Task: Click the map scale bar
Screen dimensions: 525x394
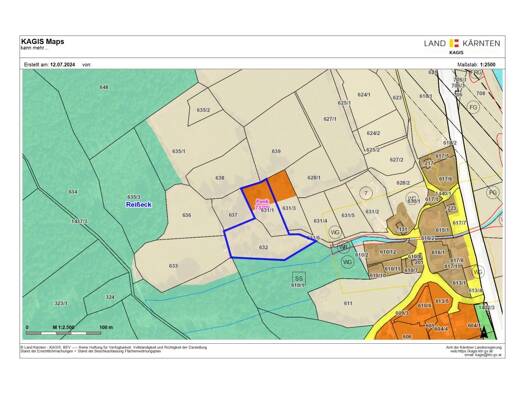Action: pos(64,333)
